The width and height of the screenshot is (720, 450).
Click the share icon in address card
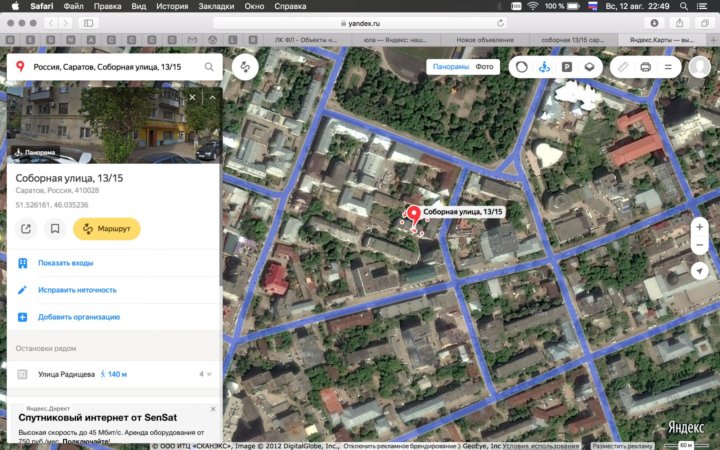click(26, 229)
